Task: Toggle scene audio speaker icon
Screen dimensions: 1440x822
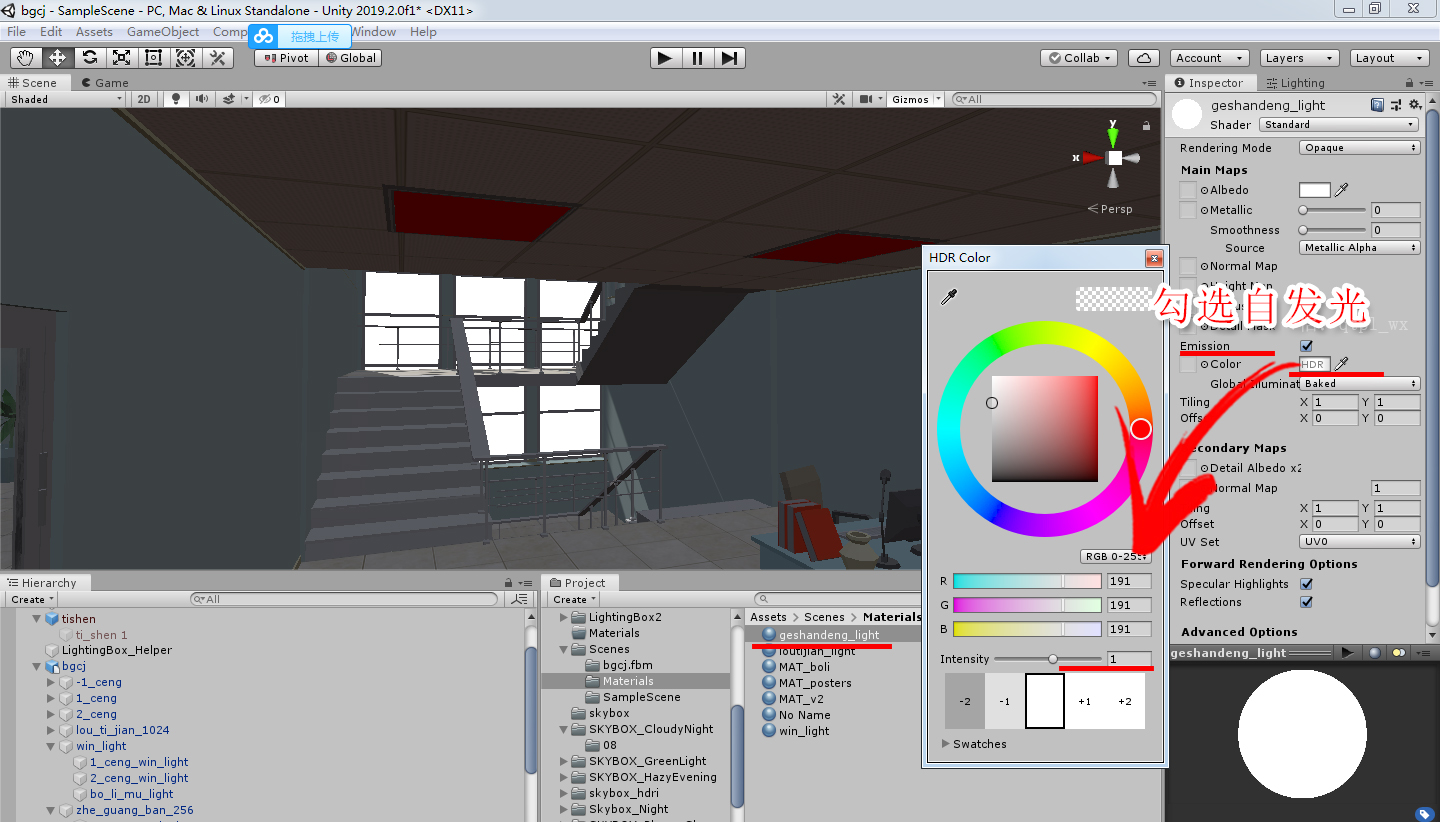Action: (x=203, y=99)
